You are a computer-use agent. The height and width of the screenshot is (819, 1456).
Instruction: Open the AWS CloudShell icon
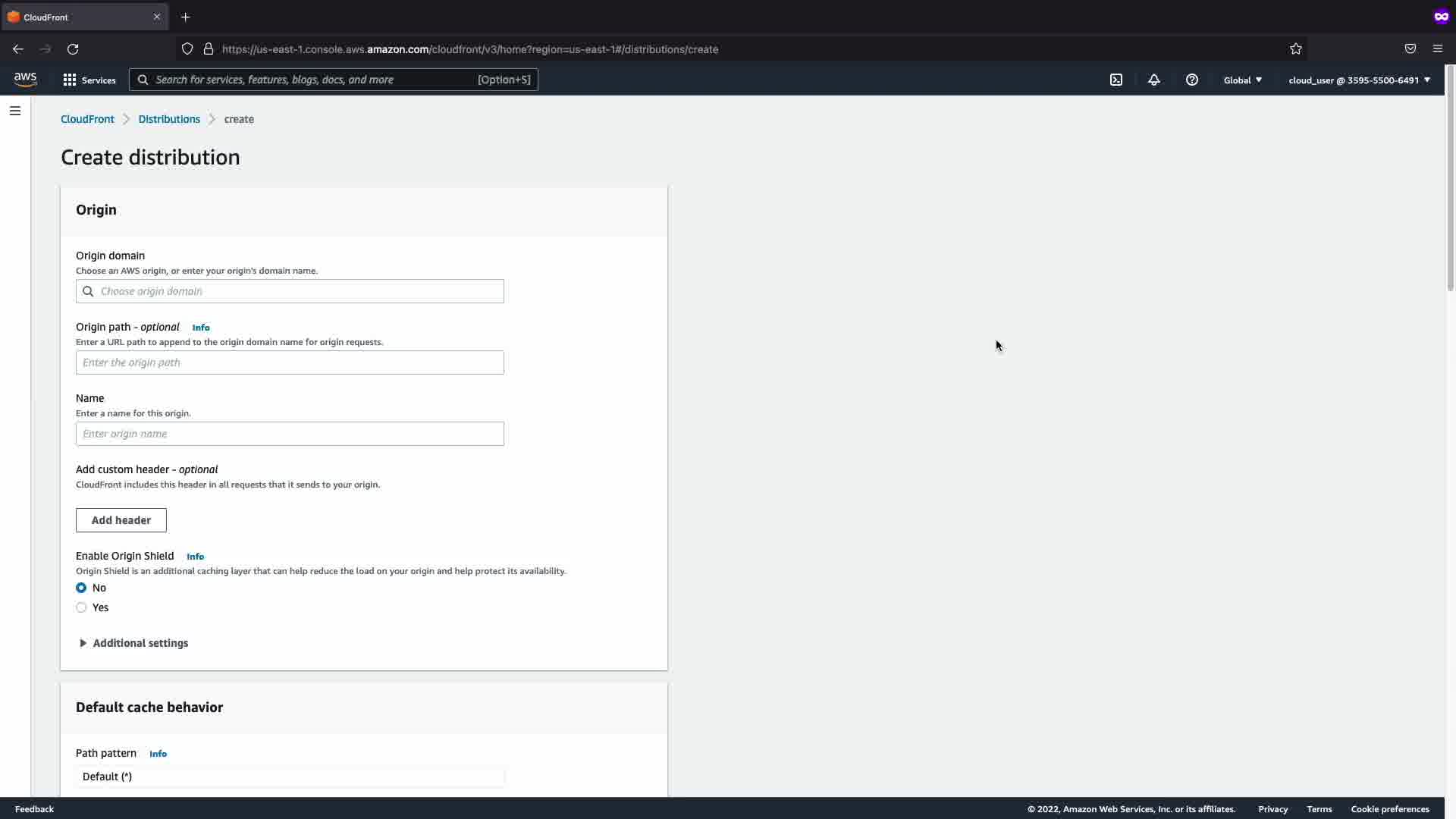1116,80
